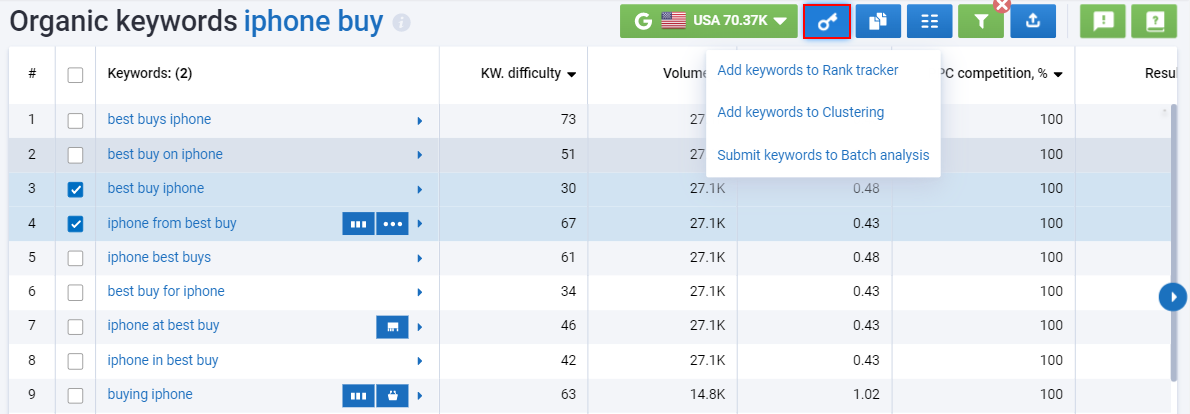
Task: Click SERP bars icon for buying iphone
Action: [358, 395]
